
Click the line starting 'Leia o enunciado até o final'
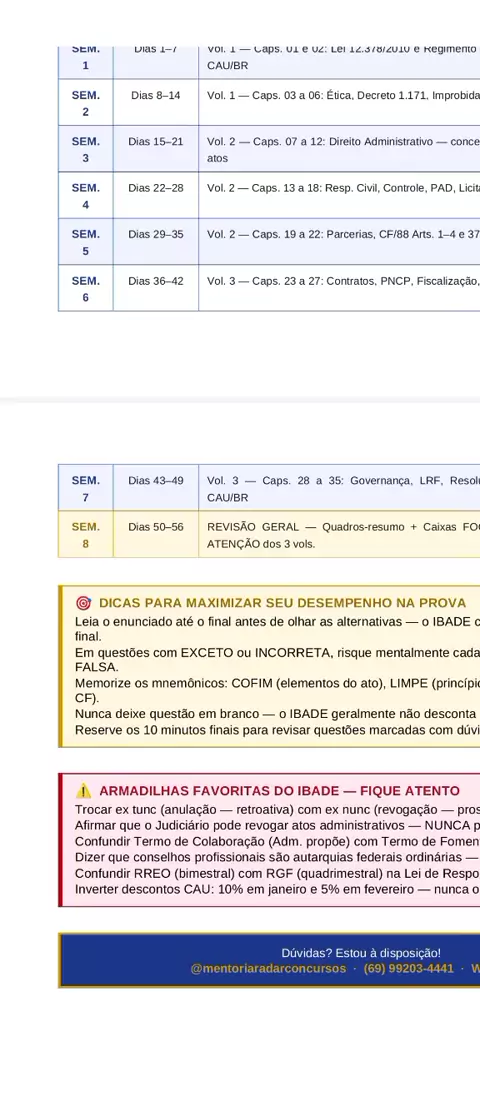coord(277,628)
